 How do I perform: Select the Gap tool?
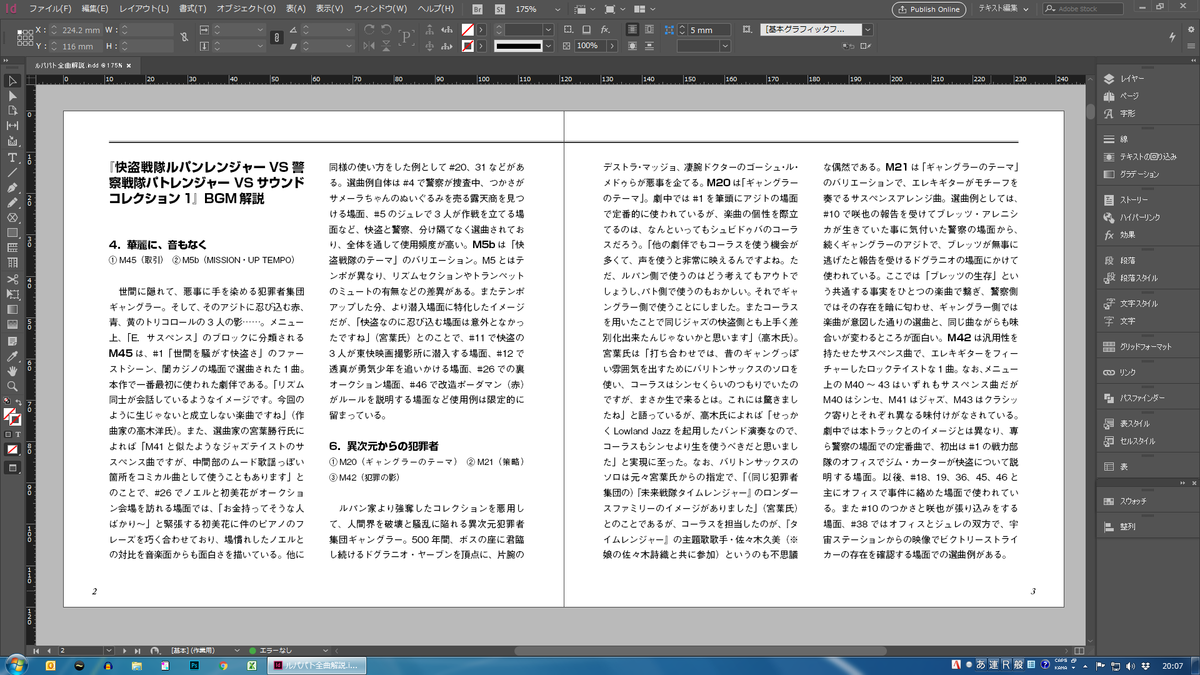(13, 126)
